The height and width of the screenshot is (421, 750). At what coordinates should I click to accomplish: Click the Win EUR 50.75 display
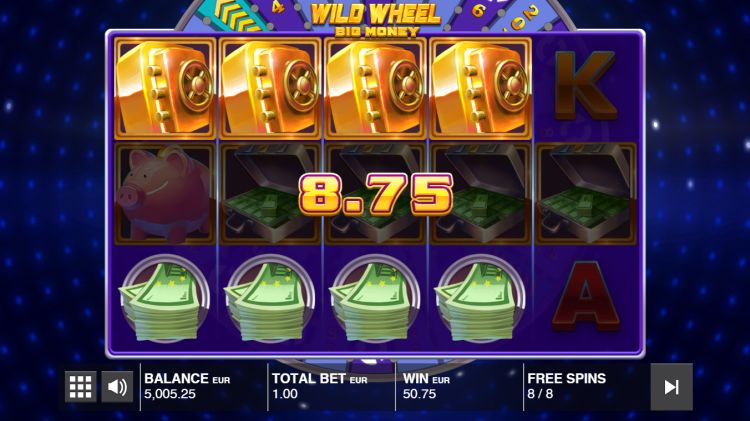click(x=426, y=386)
